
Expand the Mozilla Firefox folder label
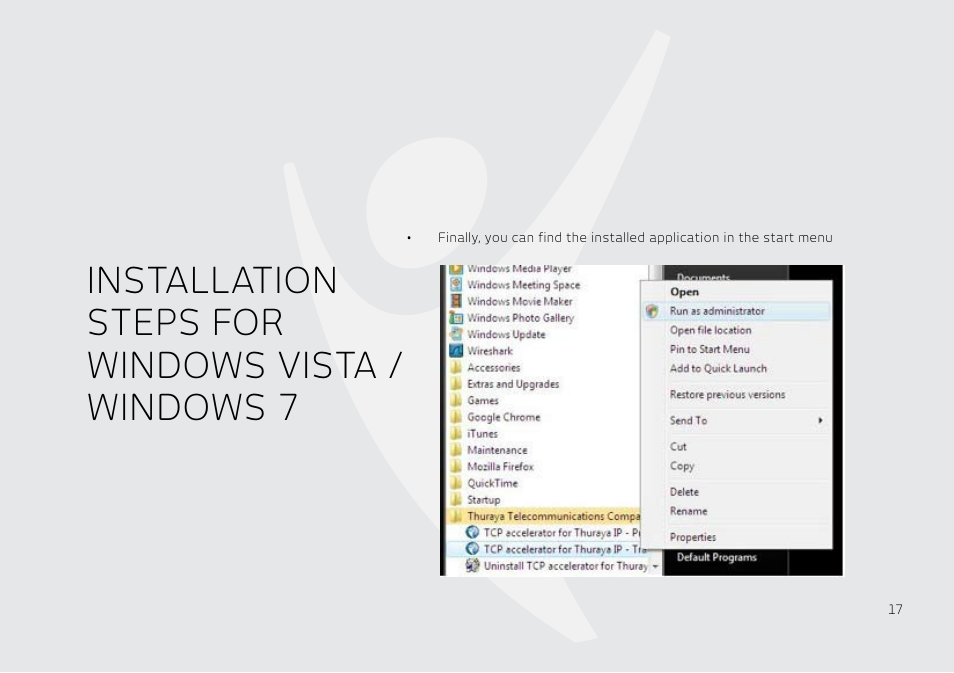click(x=500, y=467)
